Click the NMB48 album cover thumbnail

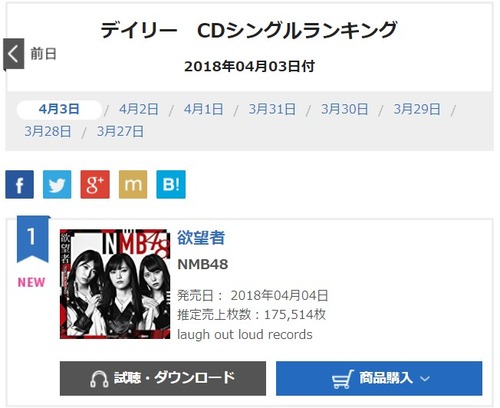[x=115, y=284]
